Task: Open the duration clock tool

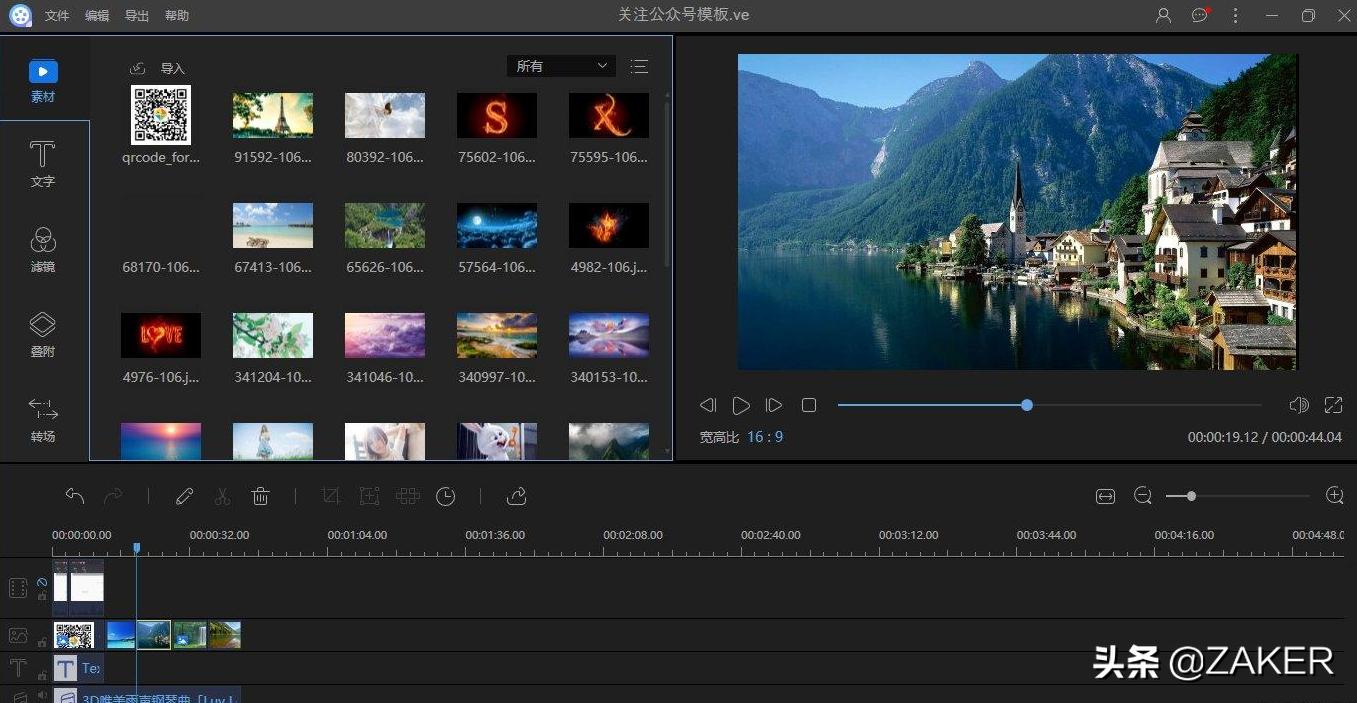Action: coord(446,496)
